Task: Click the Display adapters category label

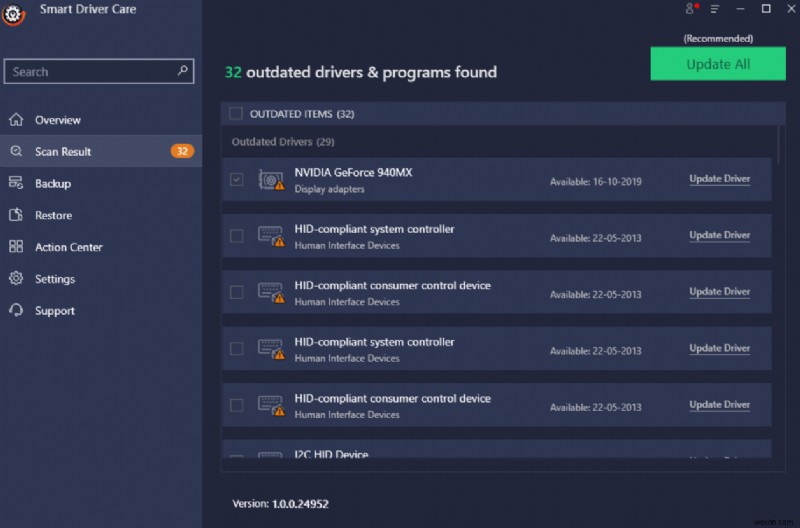Action: pos(329,189)
